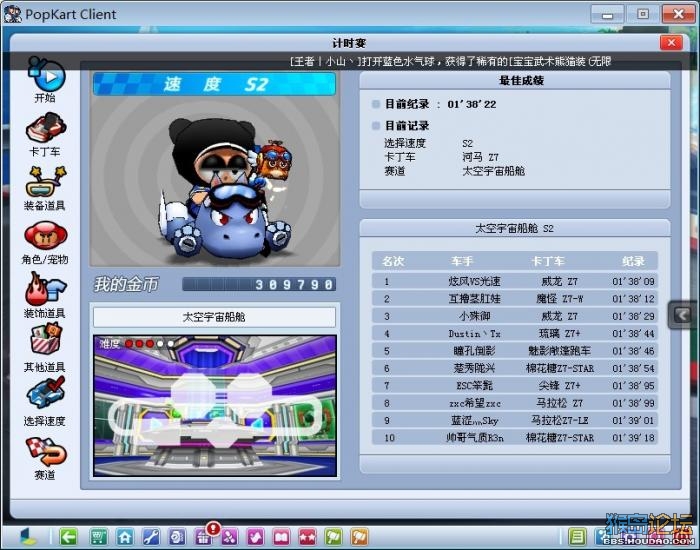Click the 名次 rank column header
Image resolution: width=700 pixels, height=550 pixels.
pos(393,261)
